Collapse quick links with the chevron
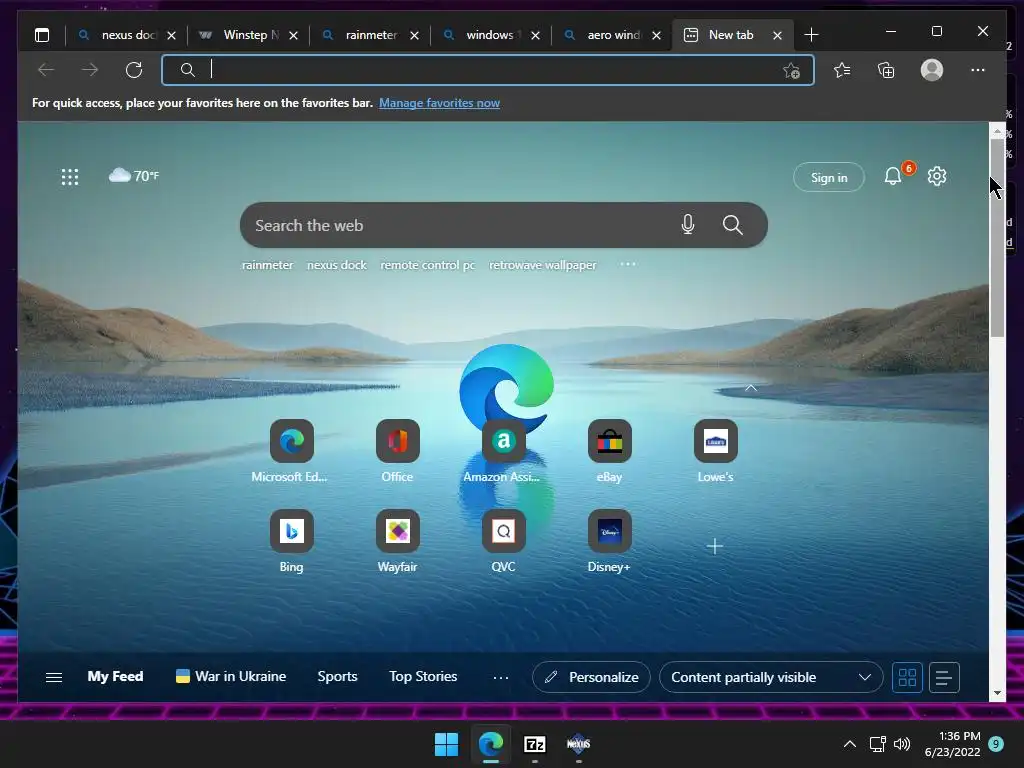 (x=751, y=388)
